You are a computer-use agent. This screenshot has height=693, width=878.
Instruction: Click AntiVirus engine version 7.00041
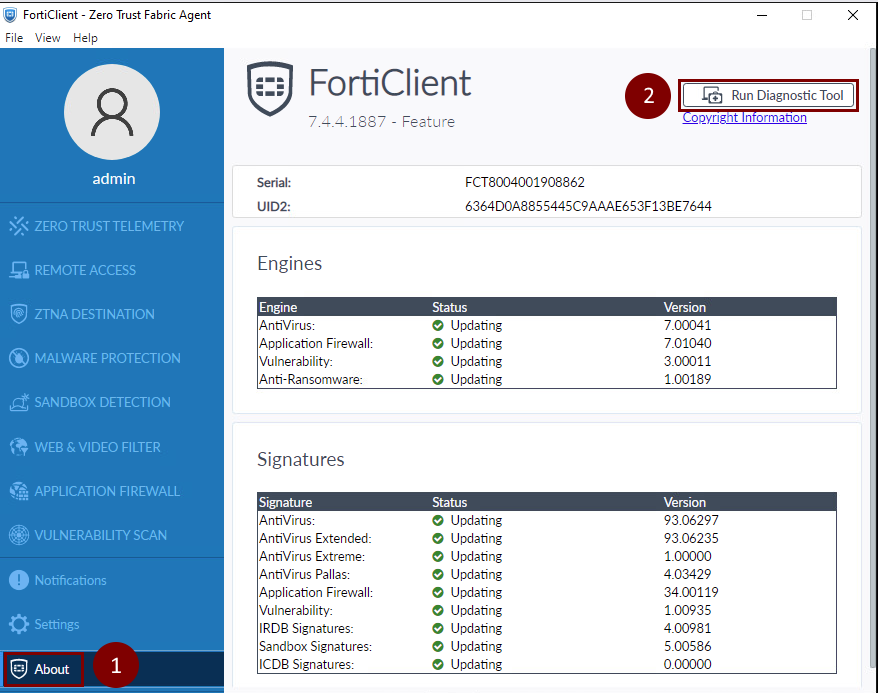(687, 325)
